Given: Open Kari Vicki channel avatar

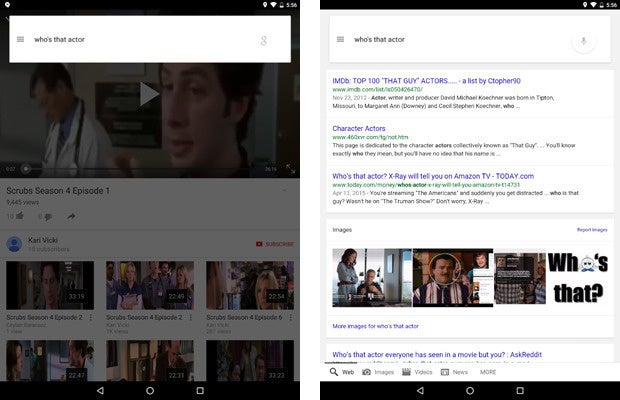Looking at the screenshot, I should [14, 244].
